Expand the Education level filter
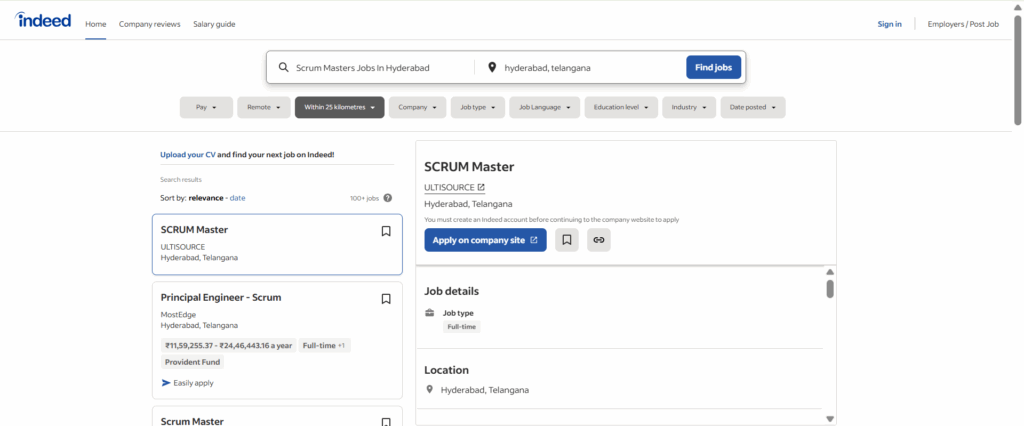The width and height of the screenshot is (1024, 426). click(621, 107)
